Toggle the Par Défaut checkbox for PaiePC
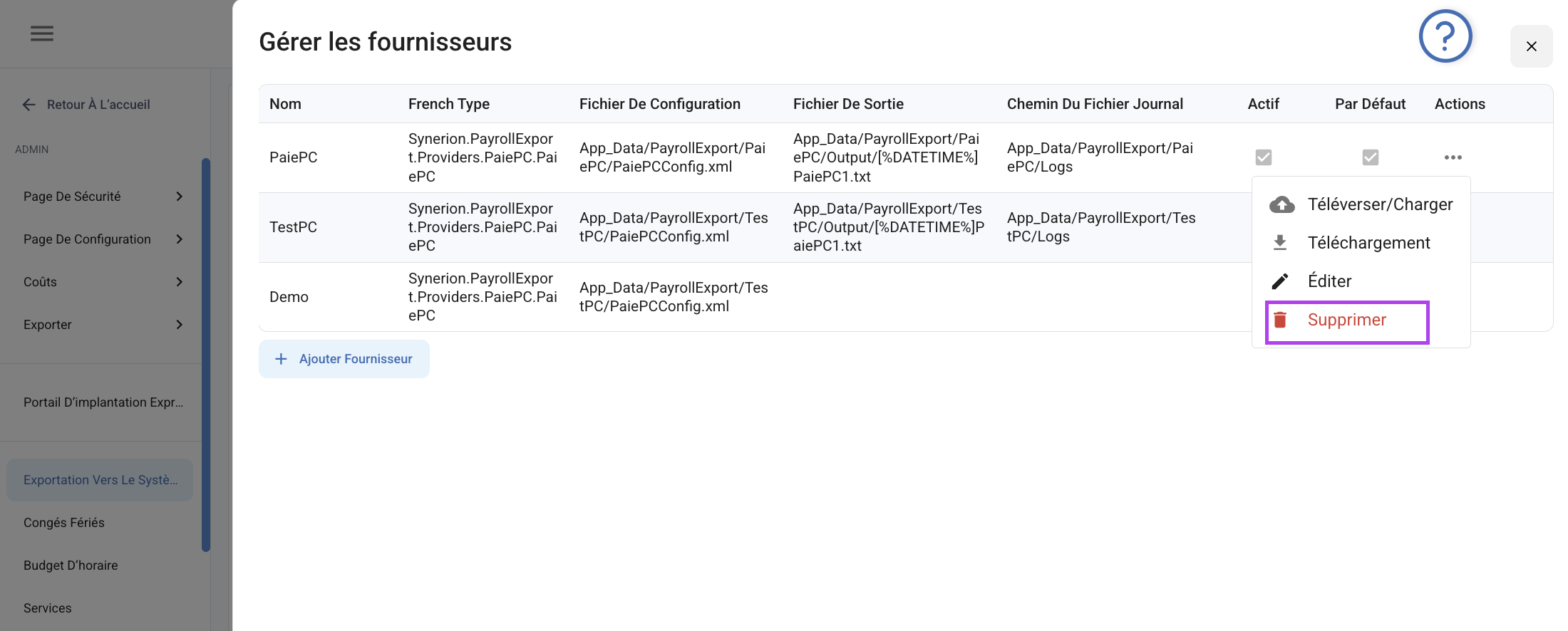 [1371, 157]
